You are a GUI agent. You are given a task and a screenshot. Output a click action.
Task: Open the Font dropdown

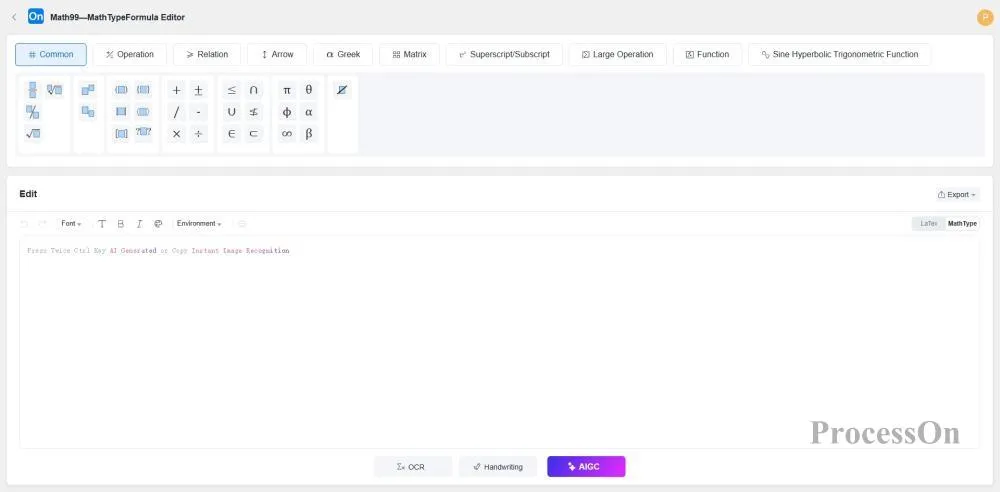click(x=71, y=224)
